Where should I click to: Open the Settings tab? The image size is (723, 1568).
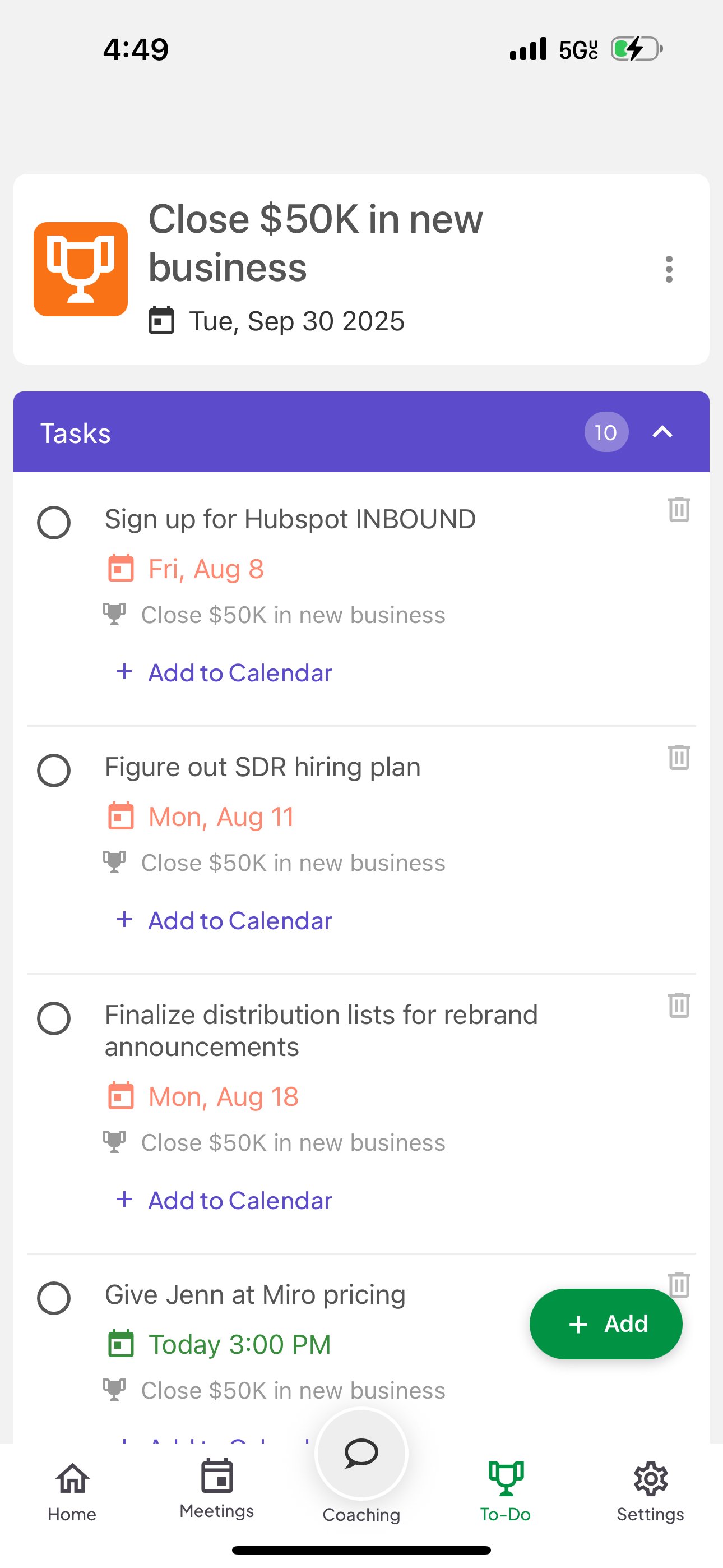click(650, 1491)
